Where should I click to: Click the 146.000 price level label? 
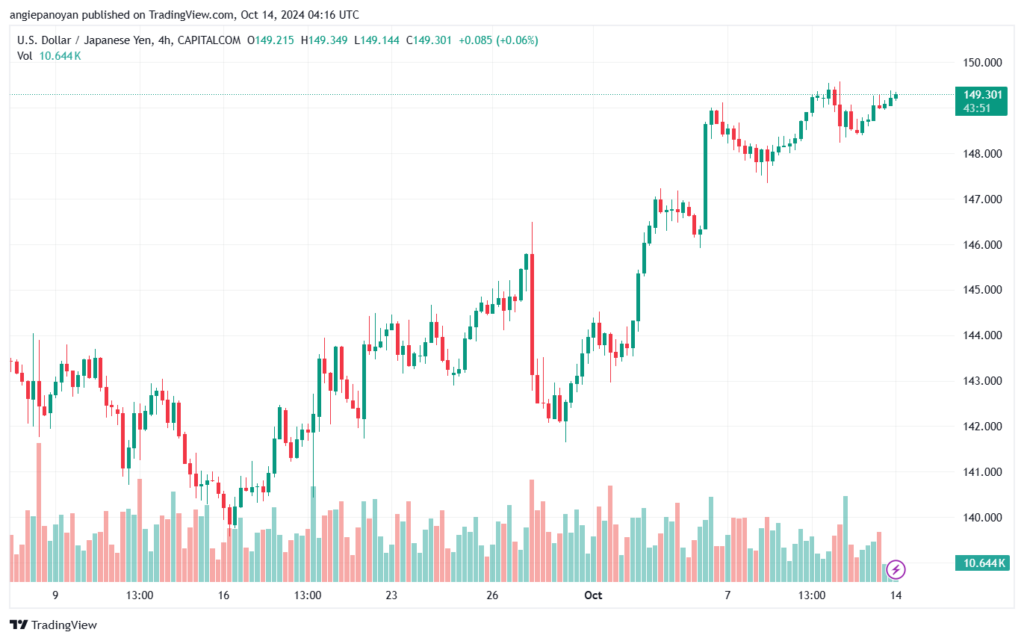tap(982, 245)
